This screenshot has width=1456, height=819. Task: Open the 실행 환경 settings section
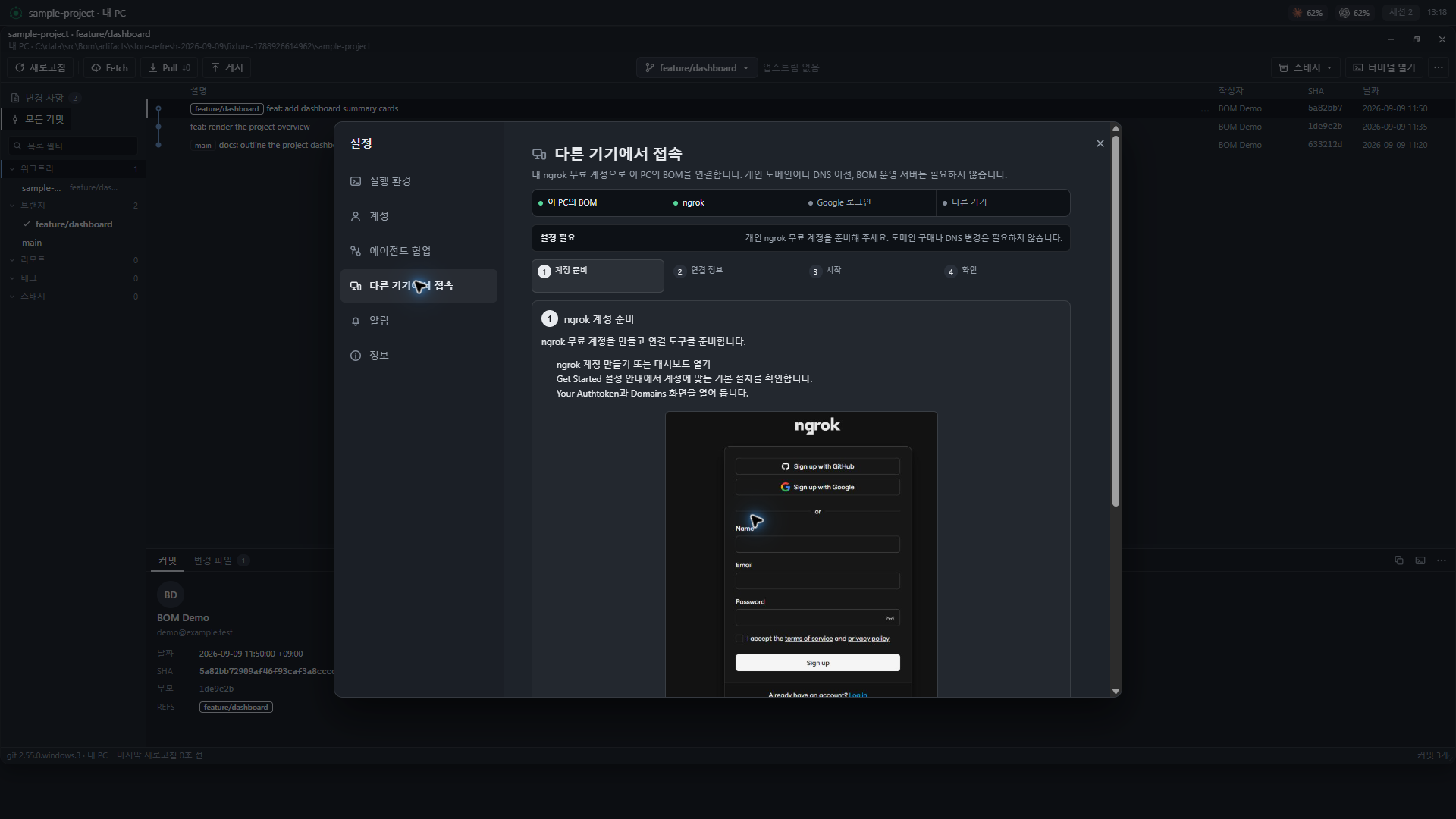coord(419,181)
